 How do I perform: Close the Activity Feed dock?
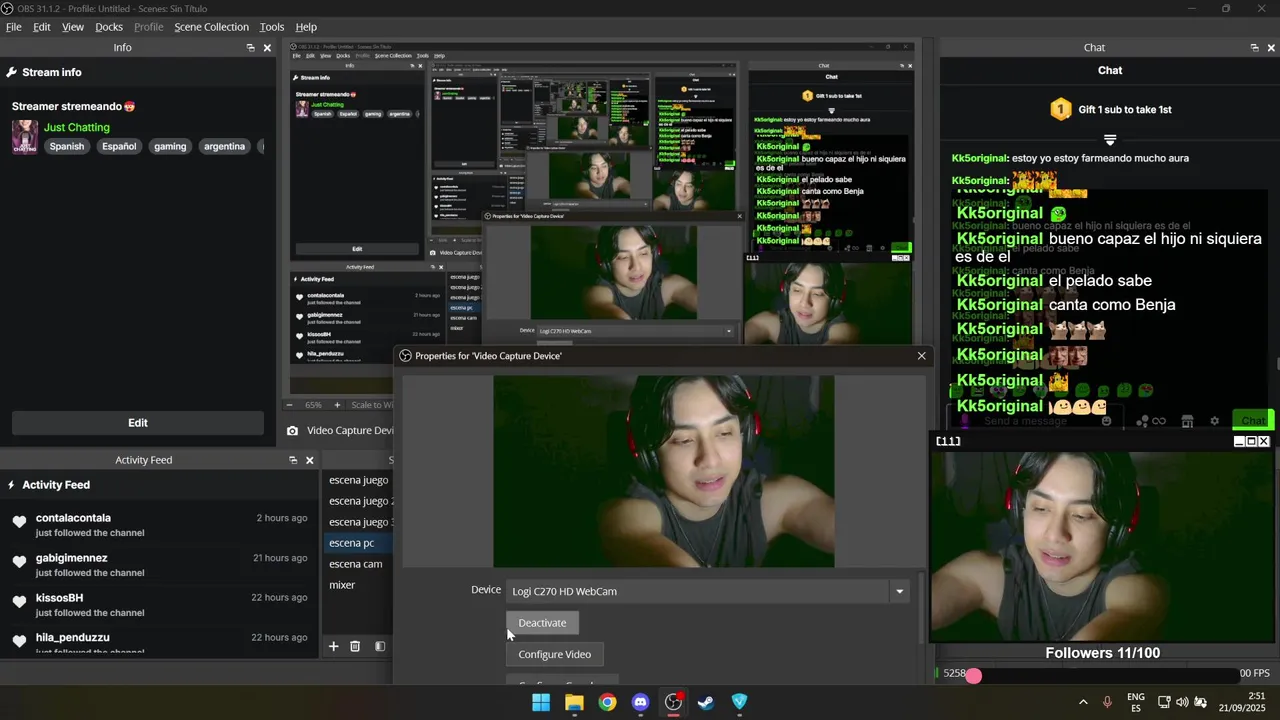(x=310, y=460)
